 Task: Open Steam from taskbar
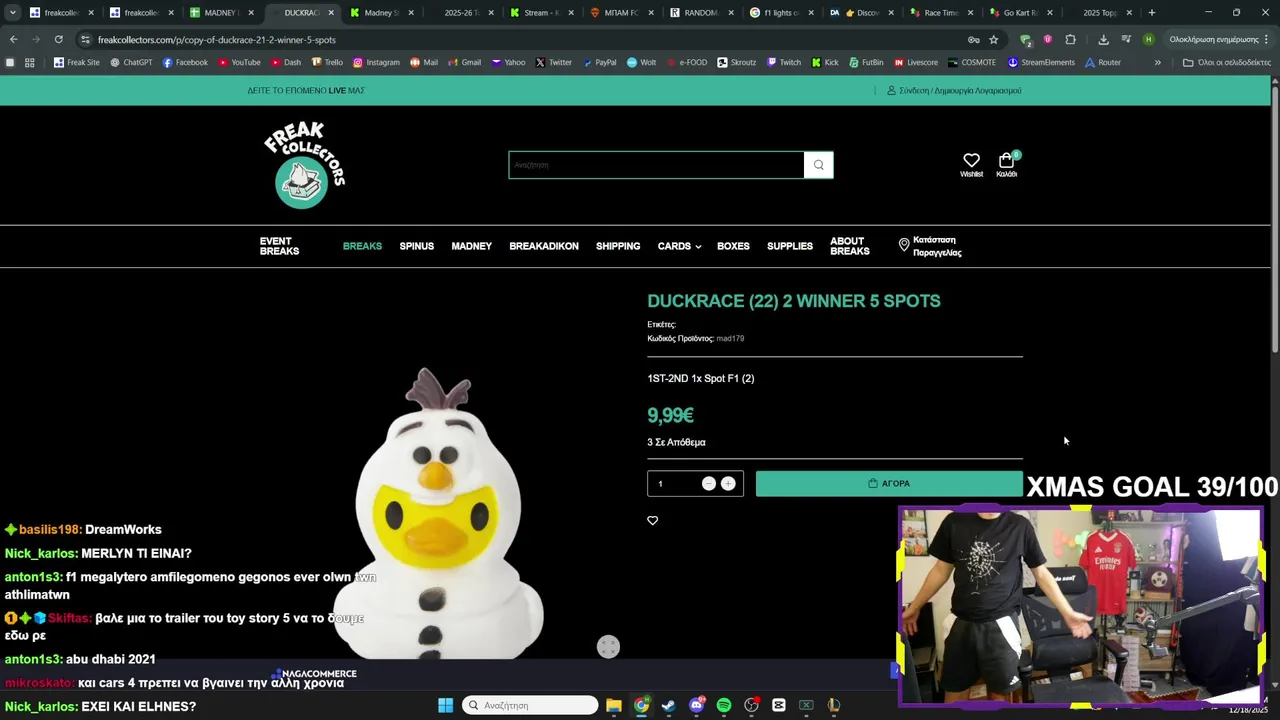(x=668, y=705)
